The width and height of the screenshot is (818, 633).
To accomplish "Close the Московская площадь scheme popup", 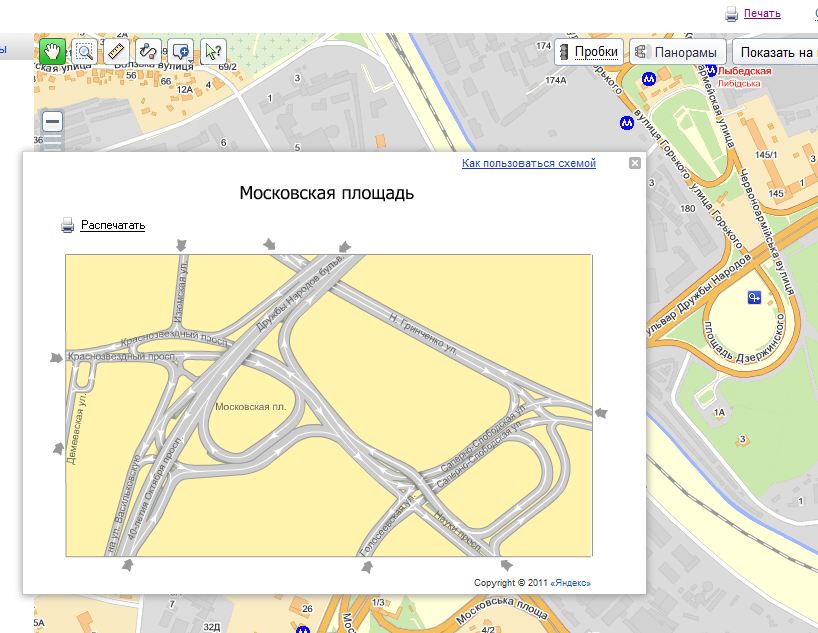I will click(634, 163).
